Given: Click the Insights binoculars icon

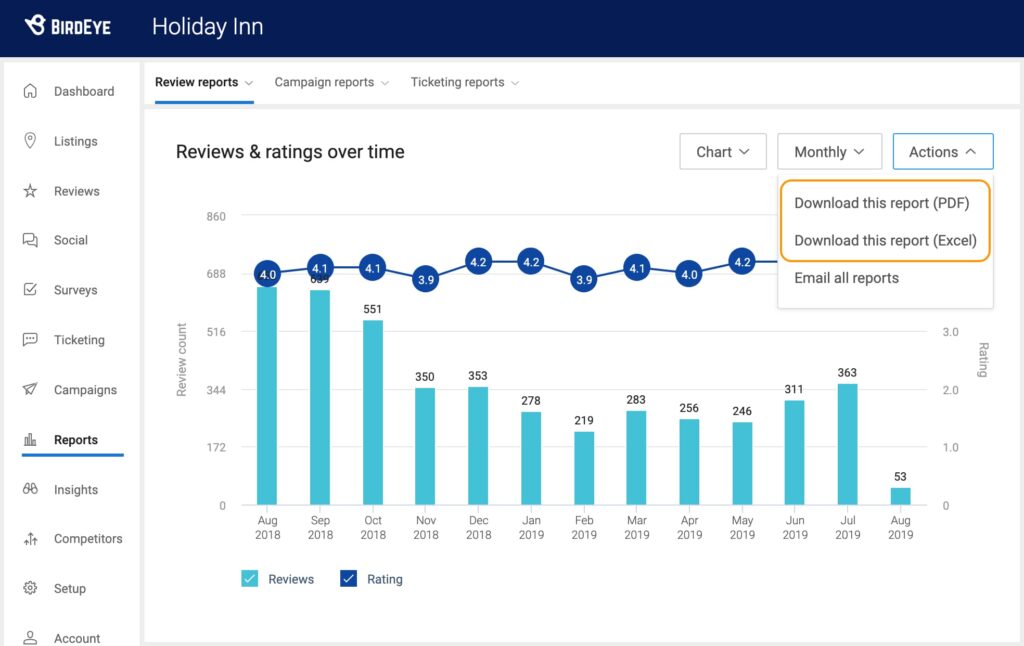Looking at the screenshot, I should [x=30, y=489].
